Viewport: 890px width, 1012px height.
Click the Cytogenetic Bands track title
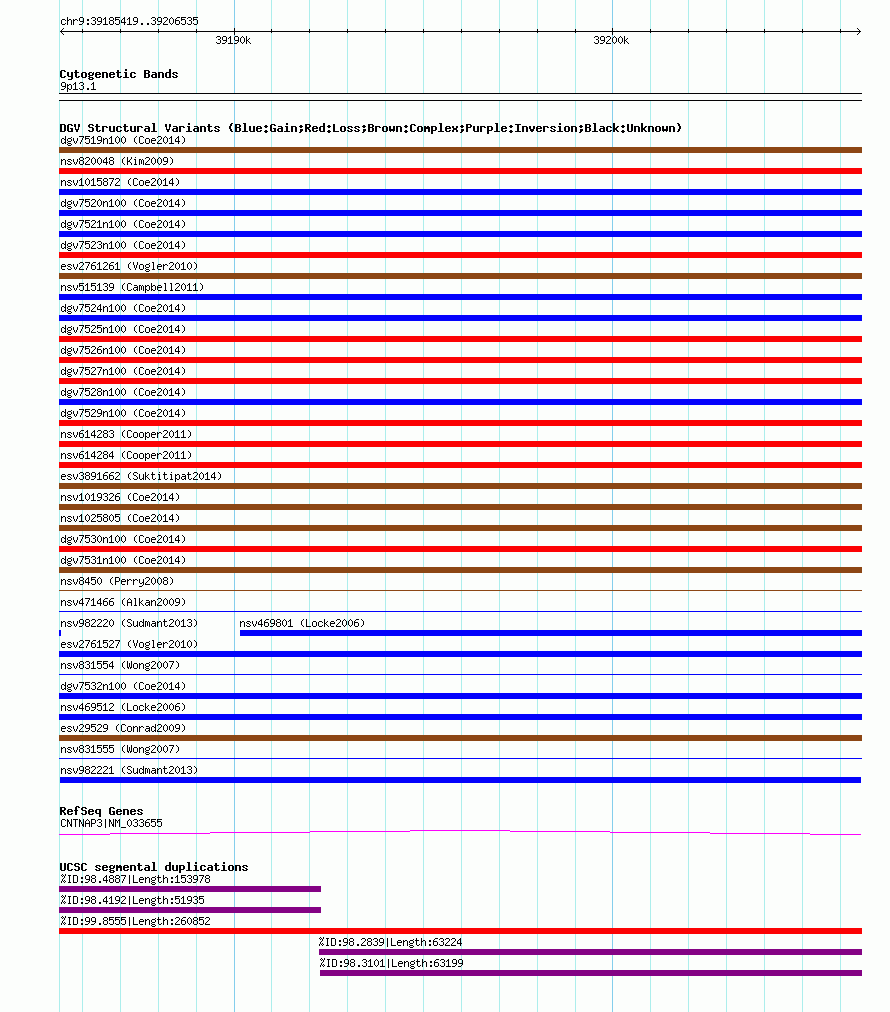pyautogui.click(x=119, y=74)
